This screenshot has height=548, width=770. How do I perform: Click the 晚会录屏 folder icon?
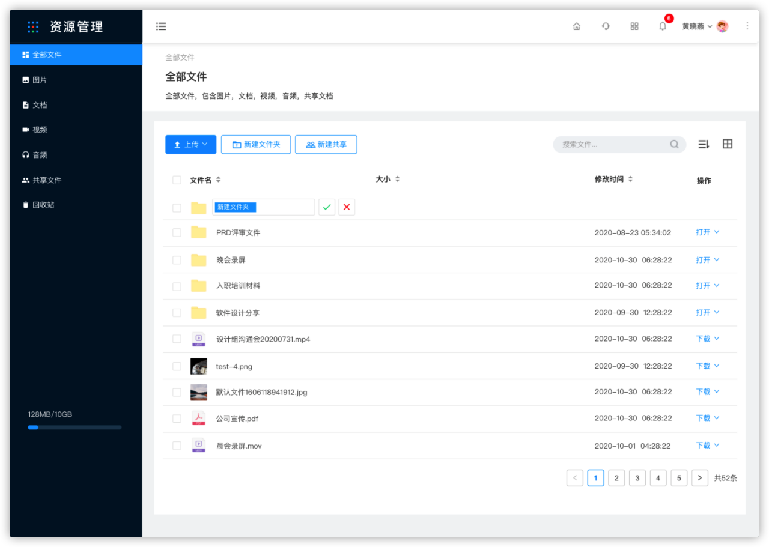pyautogui.click(x=198, y=260)
